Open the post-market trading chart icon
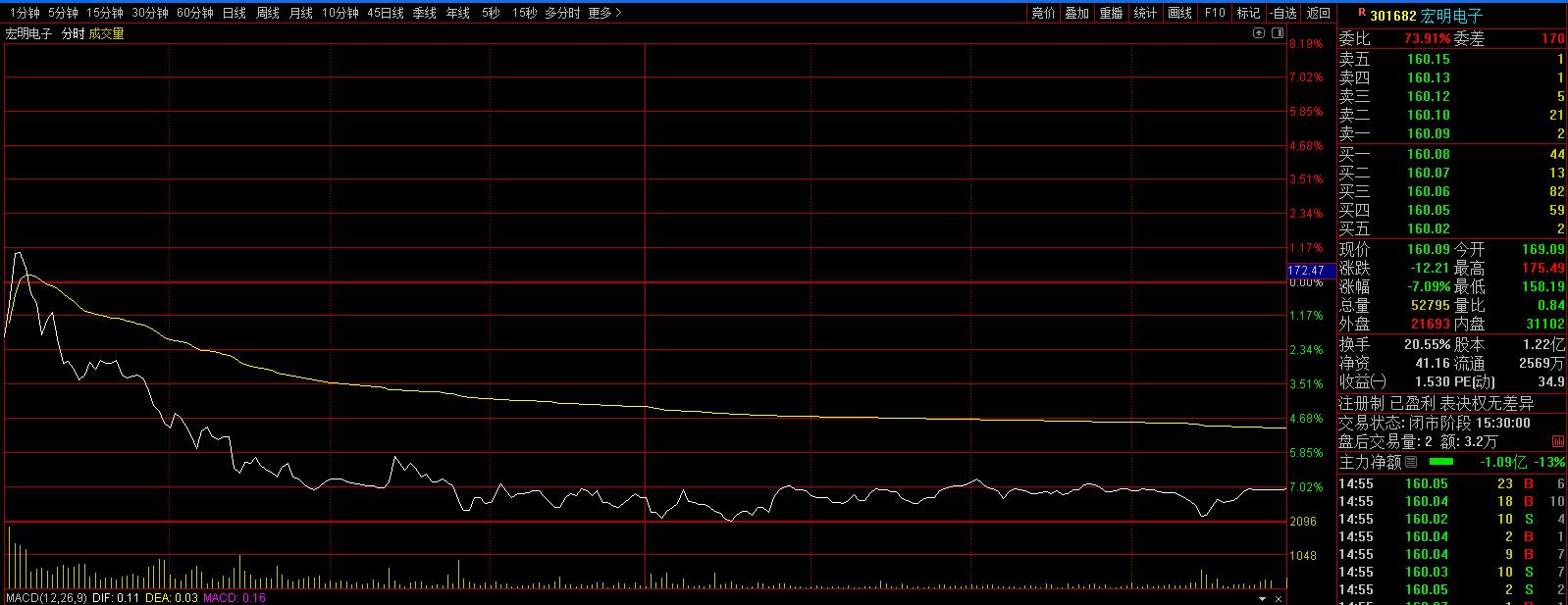Screen dimensions: 1568x605 click(x=1557, y=442)
